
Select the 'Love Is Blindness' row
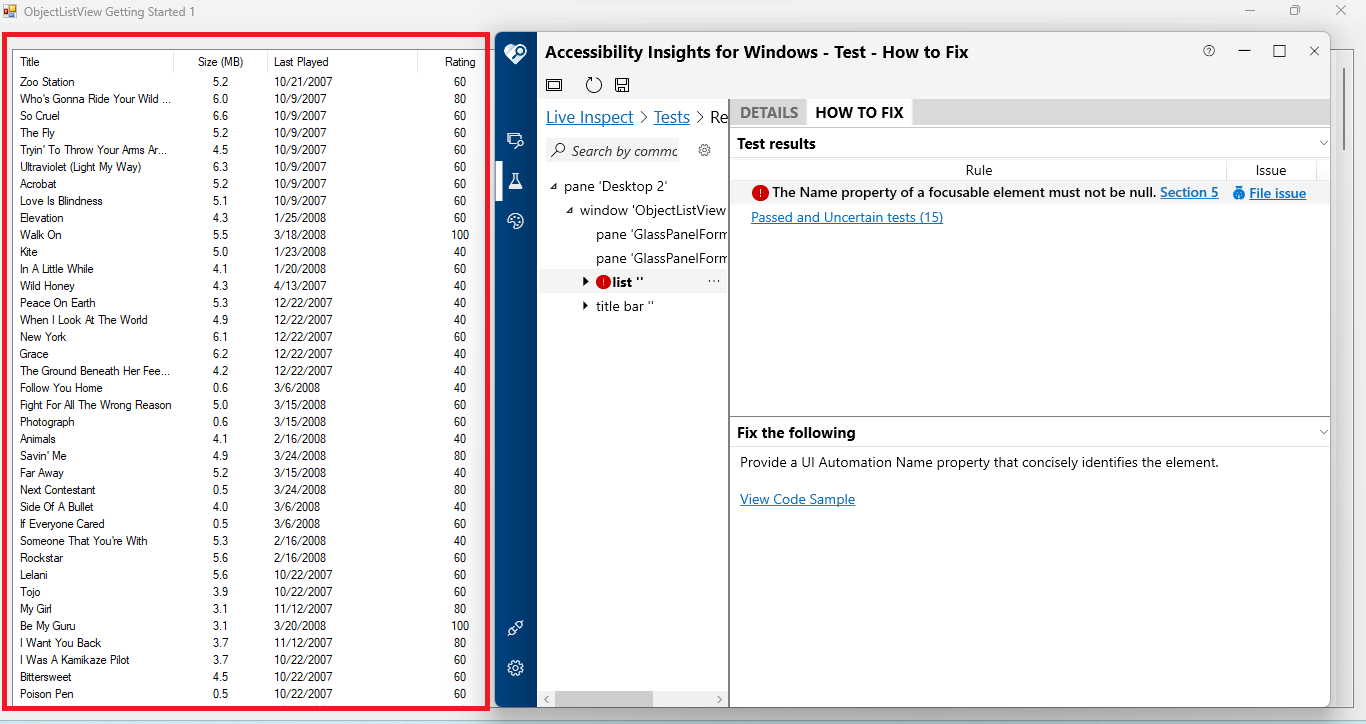tap(247, 201)
